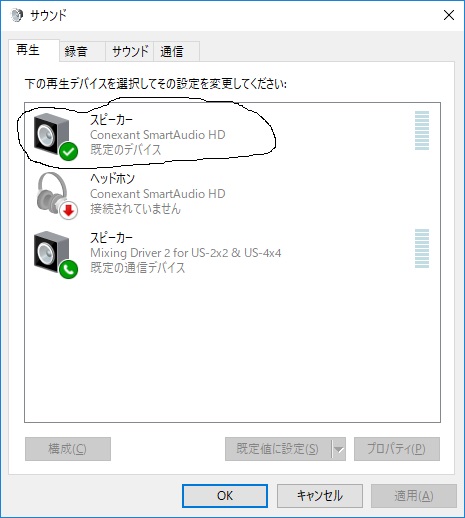Click the 既定のデバイス status text
The image size is (465, 518).
tap(126, 150)
